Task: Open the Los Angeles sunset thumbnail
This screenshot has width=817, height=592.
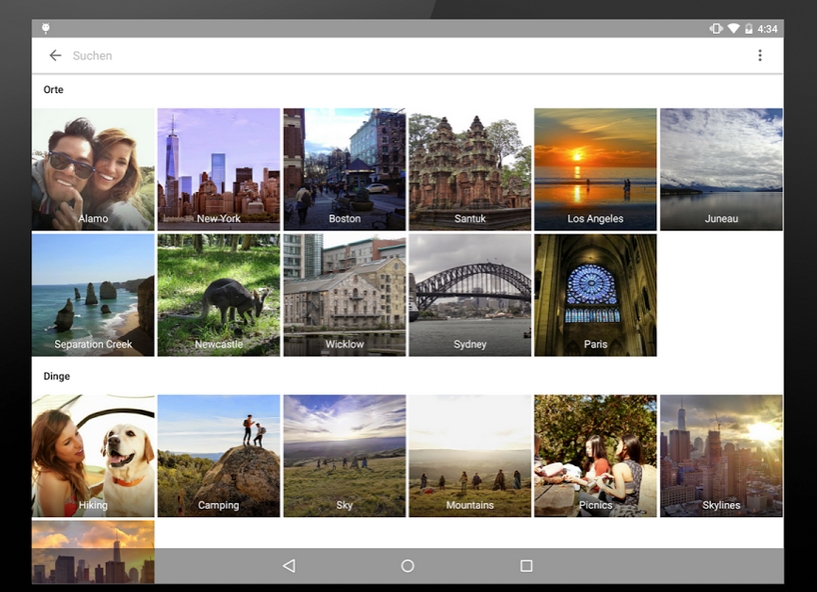Action: point(595,169)
